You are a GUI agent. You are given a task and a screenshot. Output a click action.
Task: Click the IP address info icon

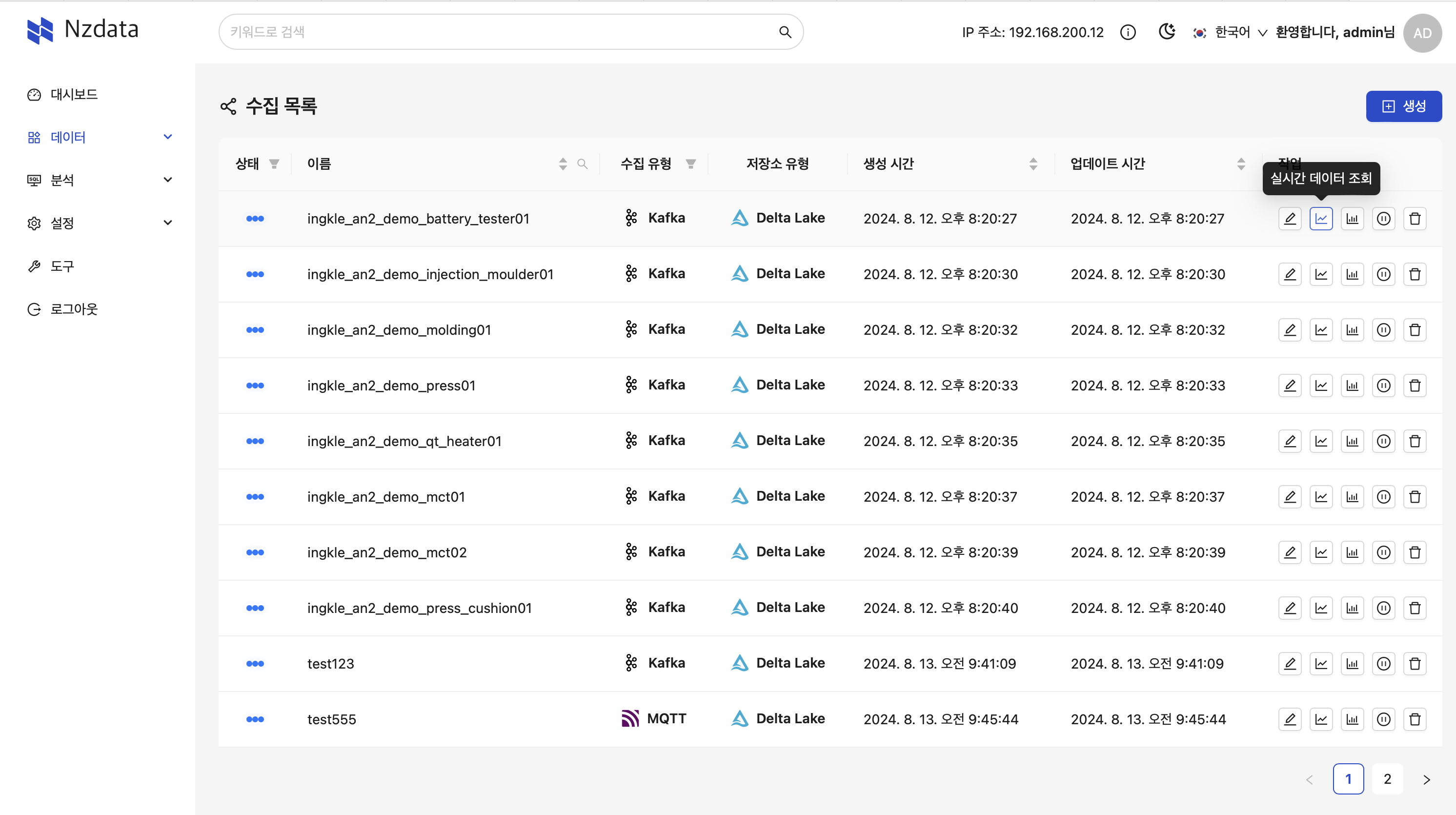pos(1128,32)
